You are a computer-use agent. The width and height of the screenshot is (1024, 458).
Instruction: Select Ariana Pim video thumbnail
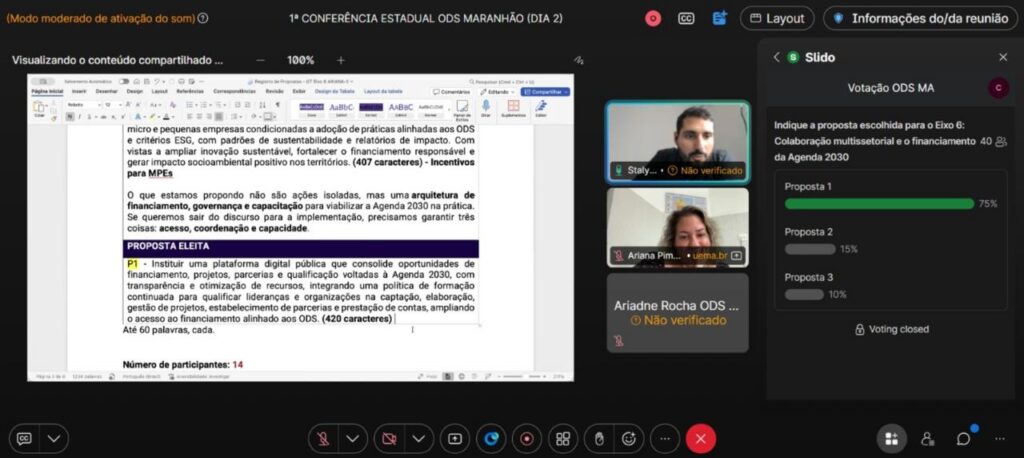point(677,227)
